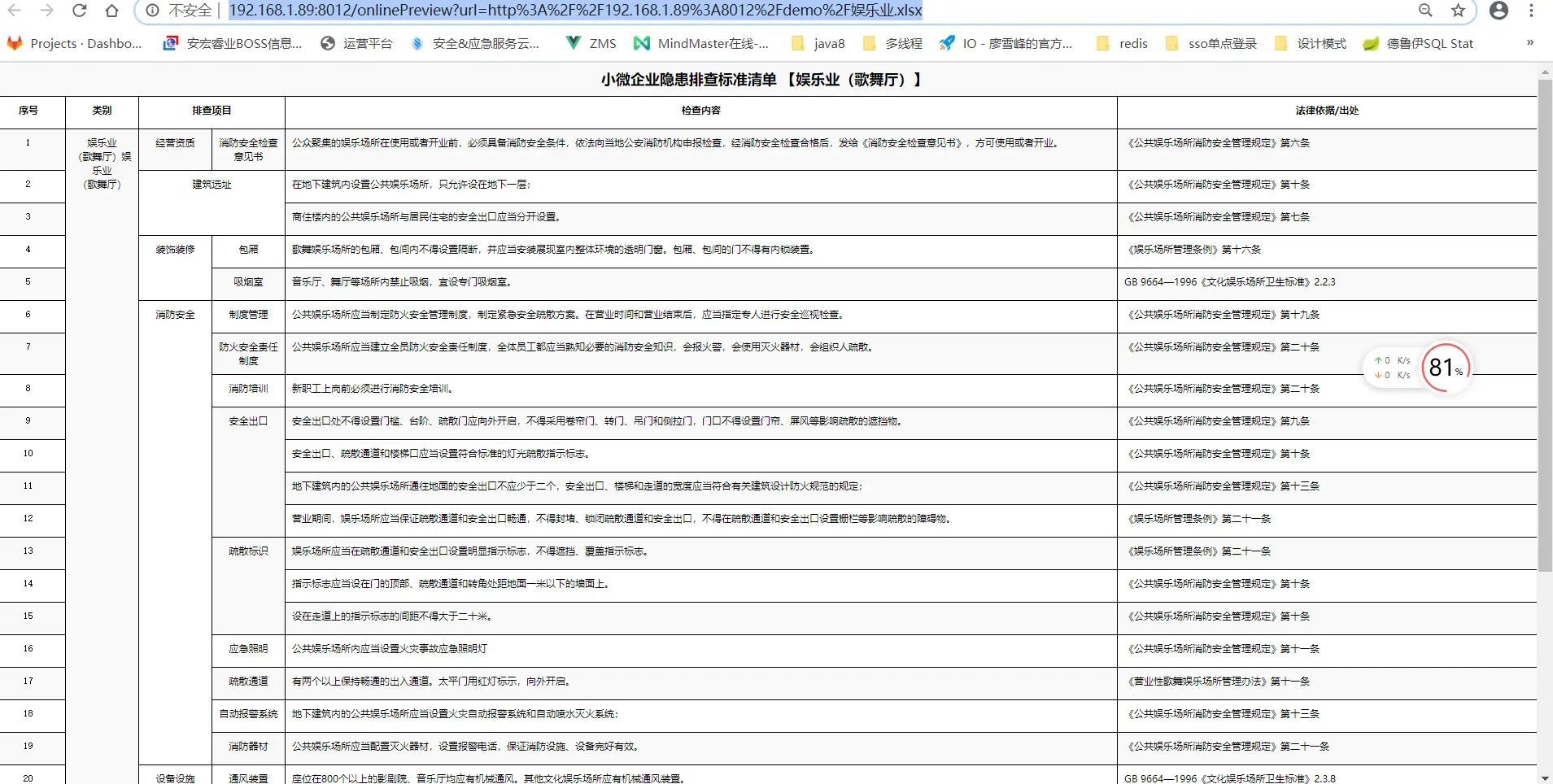Open the 设计模式 bookmark folder
This screenshot has height=784, width=1553.
point(1311,44)
